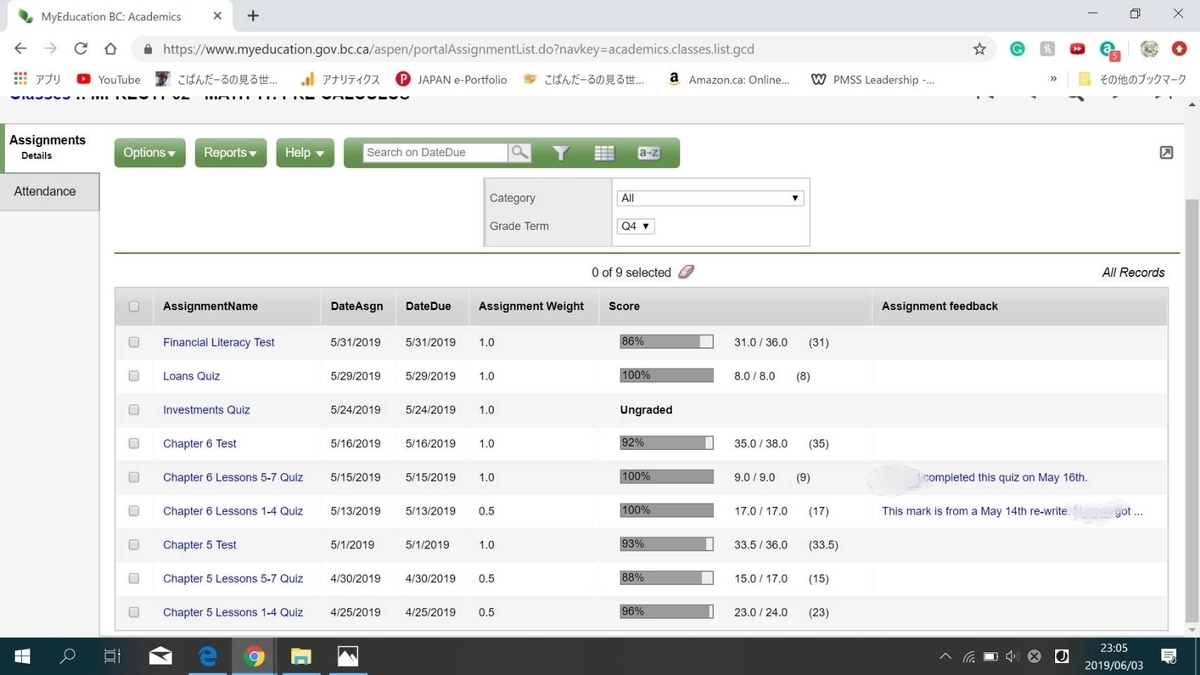The height and width of the screenshot is (675, 1200).
Task: Open Windows search from taskbar
Action: [x=68, y=656]
